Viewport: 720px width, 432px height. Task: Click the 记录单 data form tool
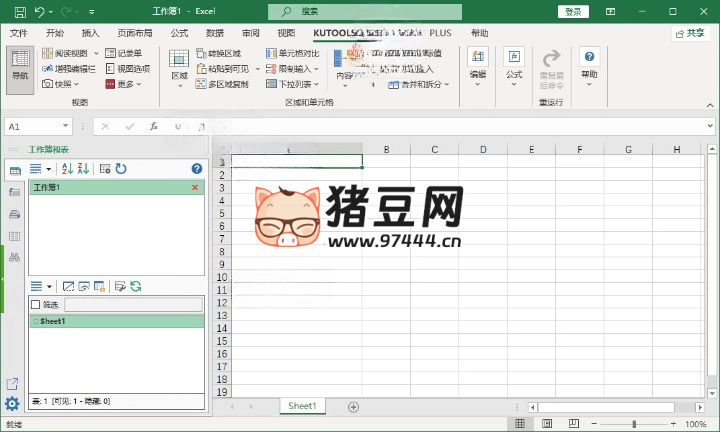(x=124, y=53)
